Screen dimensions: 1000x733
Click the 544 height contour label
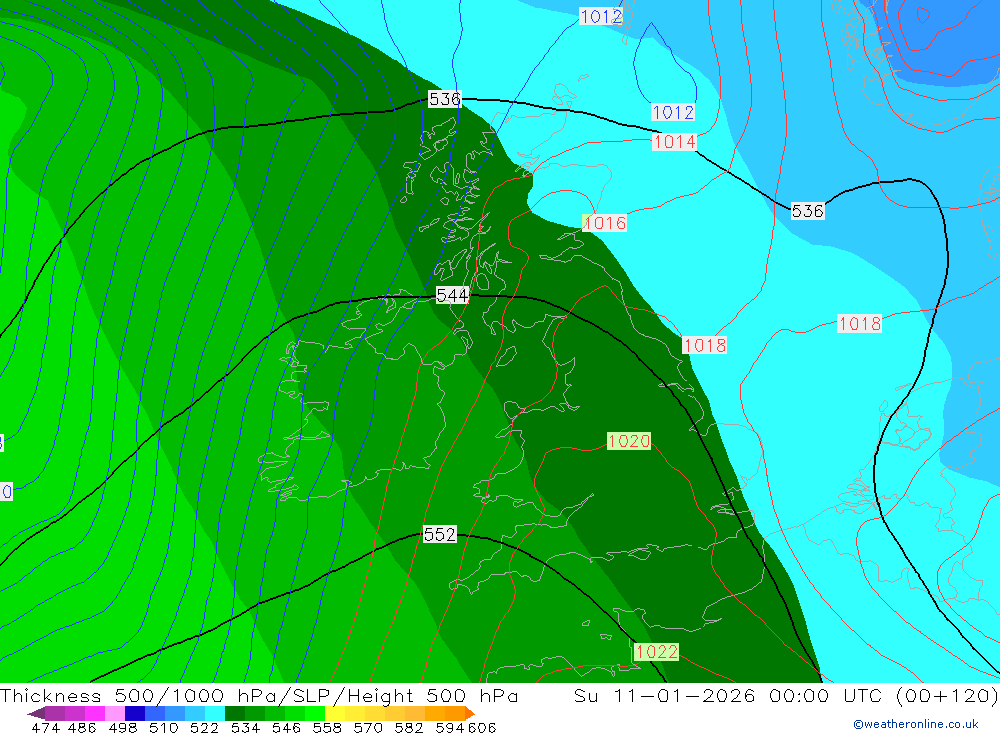(x=452, y=295)
